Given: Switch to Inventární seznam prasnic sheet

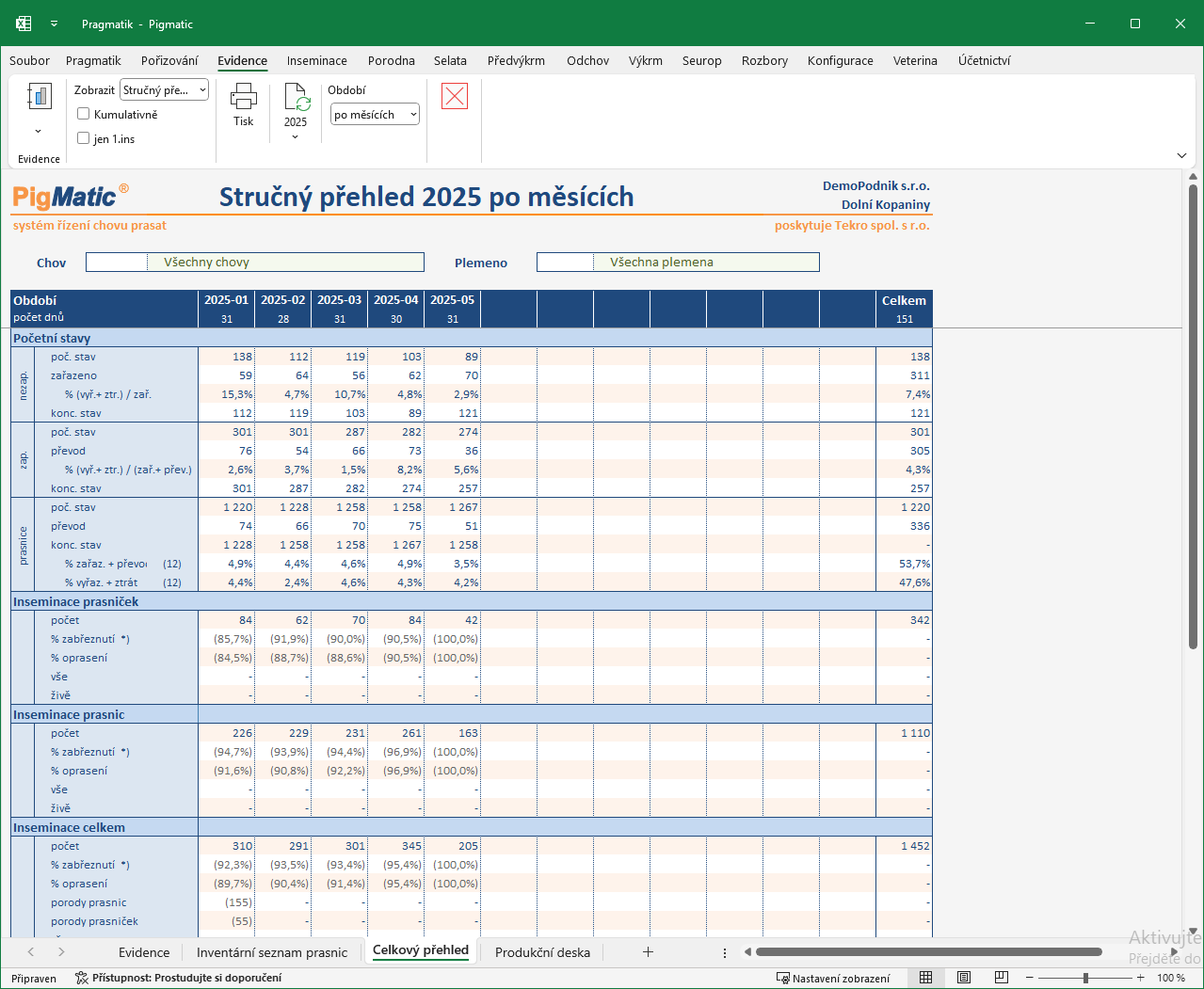Looking at the screenshot, I should pyautogui.click(x=272, y=951).
